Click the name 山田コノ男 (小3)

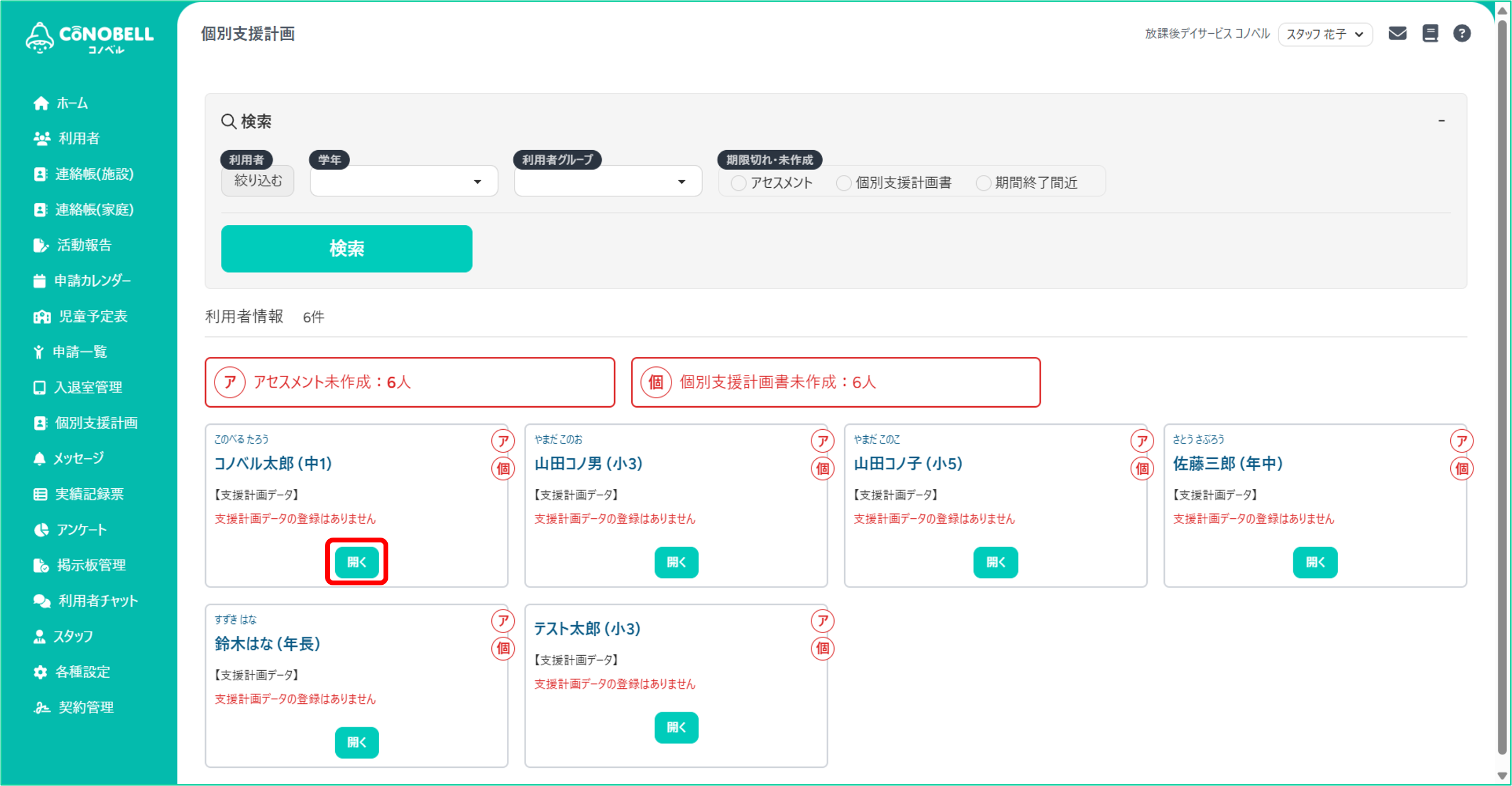pyautogui.click(x=588, y=464)
